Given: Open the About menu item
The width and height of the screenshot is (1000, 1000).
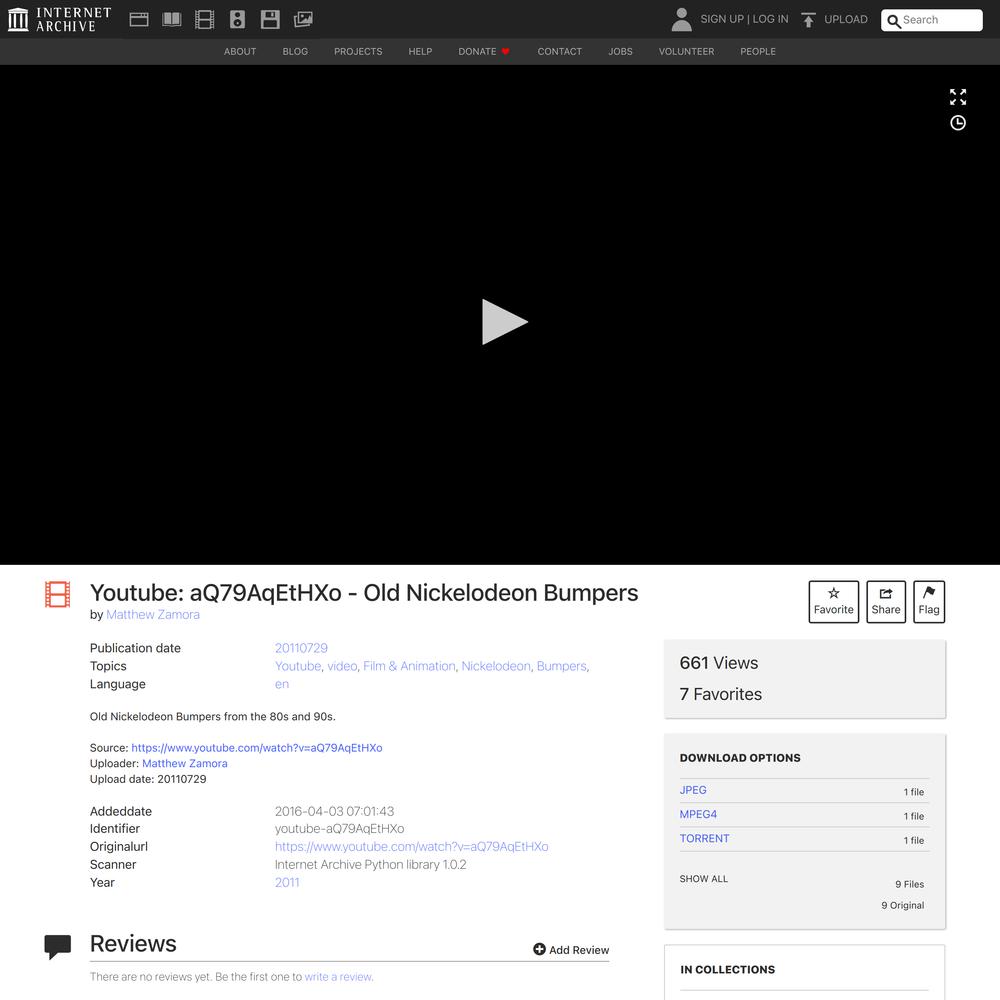Looking at the screenshot, I should pos(240,52).
